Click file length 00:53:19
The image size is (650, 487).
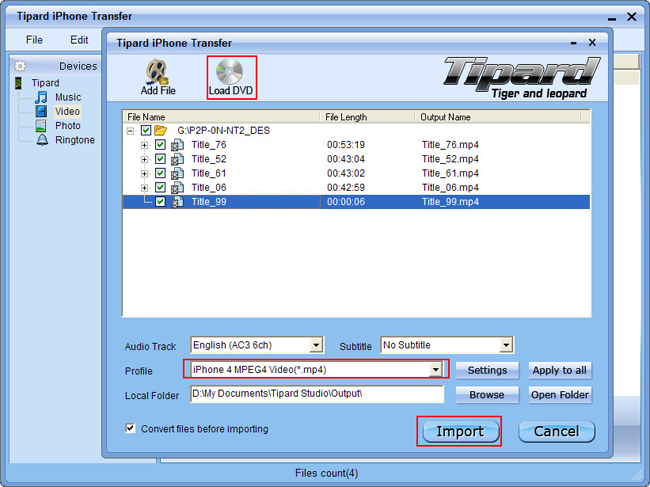[x=346, y=145]
